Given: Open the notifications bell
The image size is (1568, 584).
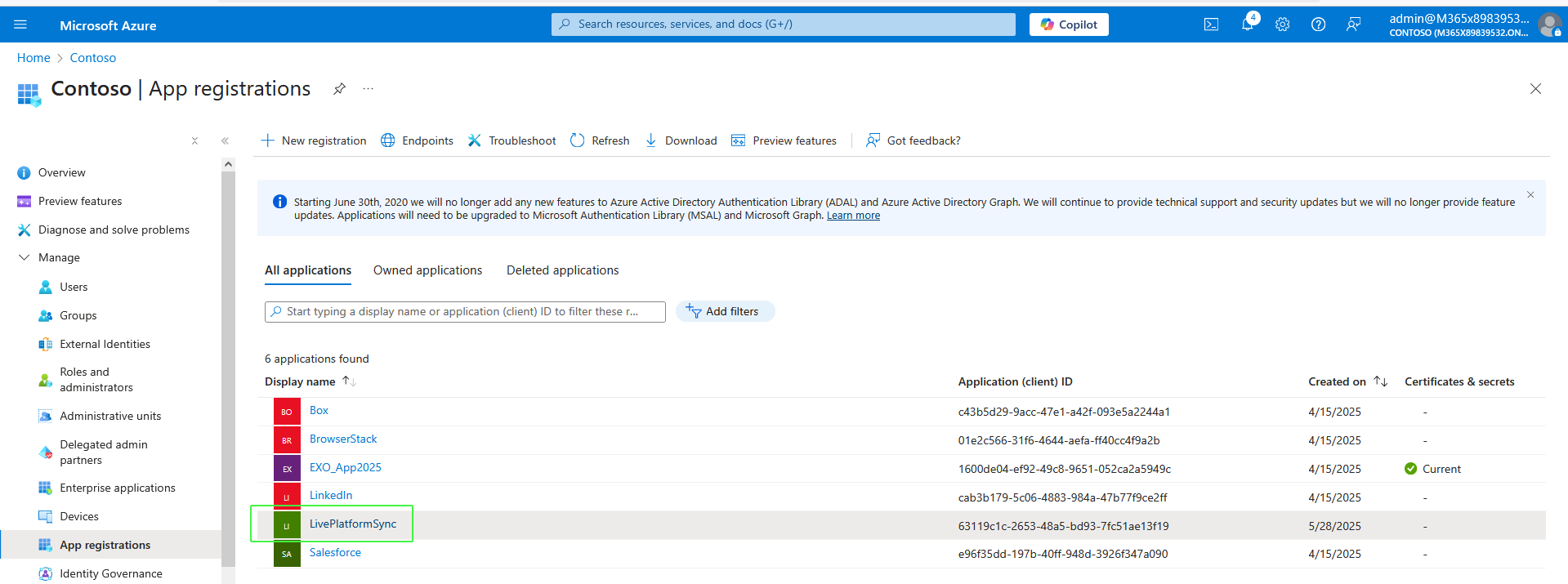Looking at the screenshot, I should coord(1247,25).
